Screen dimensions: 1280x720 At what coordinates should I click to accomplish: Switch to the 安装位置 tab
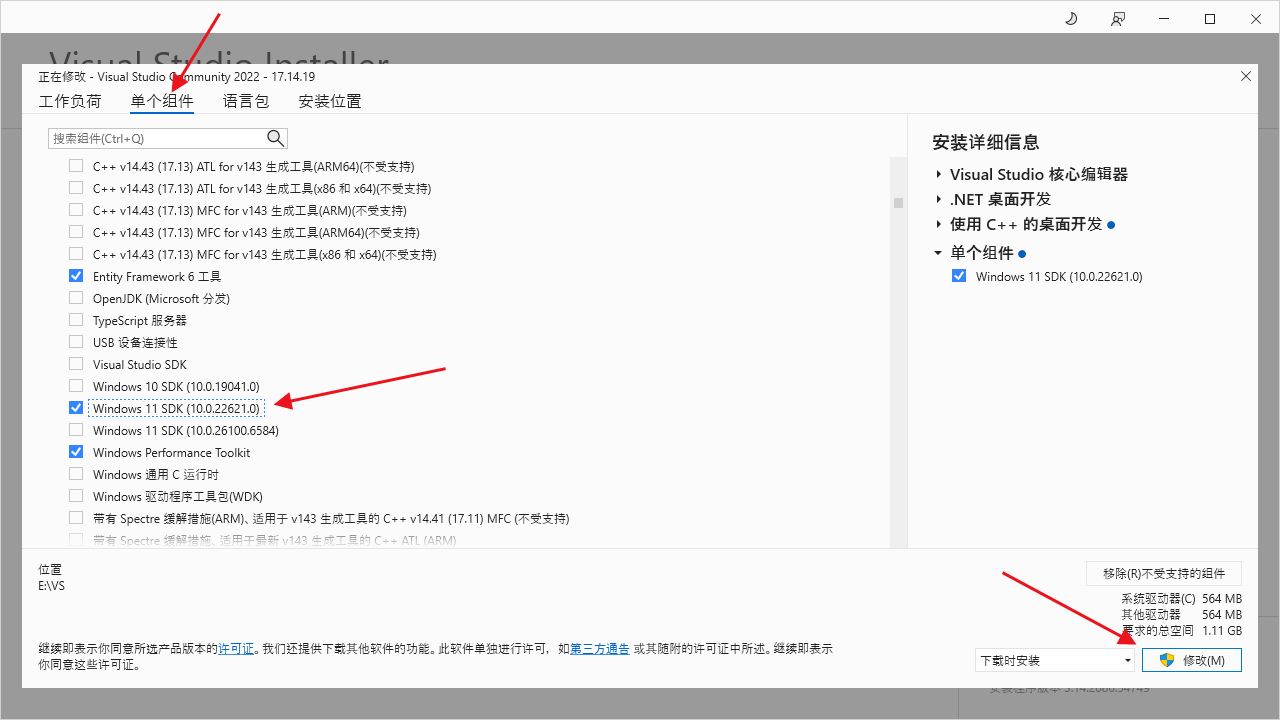[329, 100]
